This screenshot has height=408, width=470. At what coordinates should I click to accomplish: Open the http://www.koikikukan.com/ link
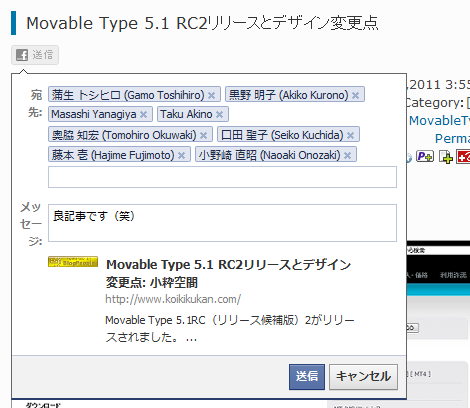point(173,299)
